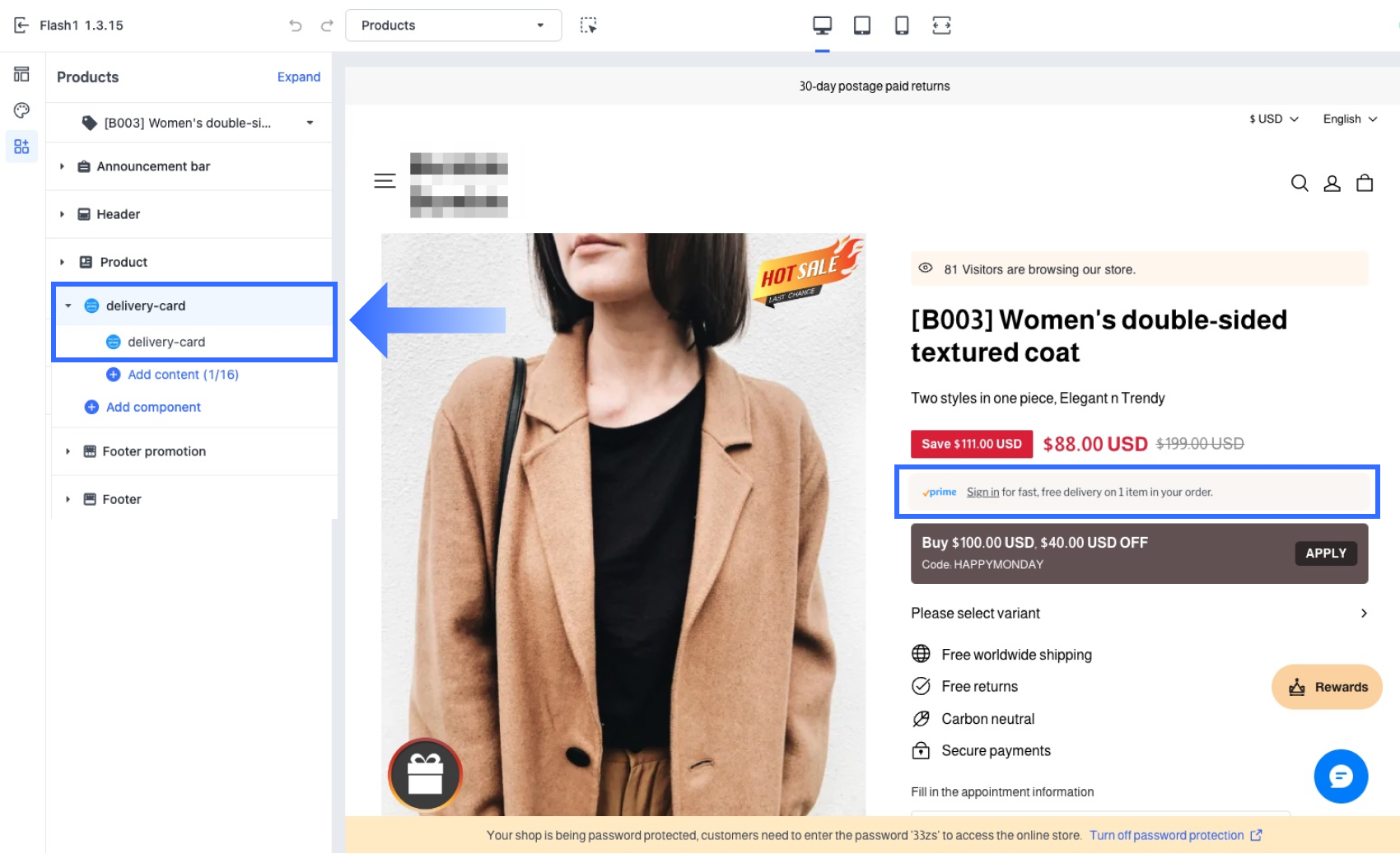The image size is (1400, 854).
Task: Open the product selector dropdown
Action: point(191,123)
